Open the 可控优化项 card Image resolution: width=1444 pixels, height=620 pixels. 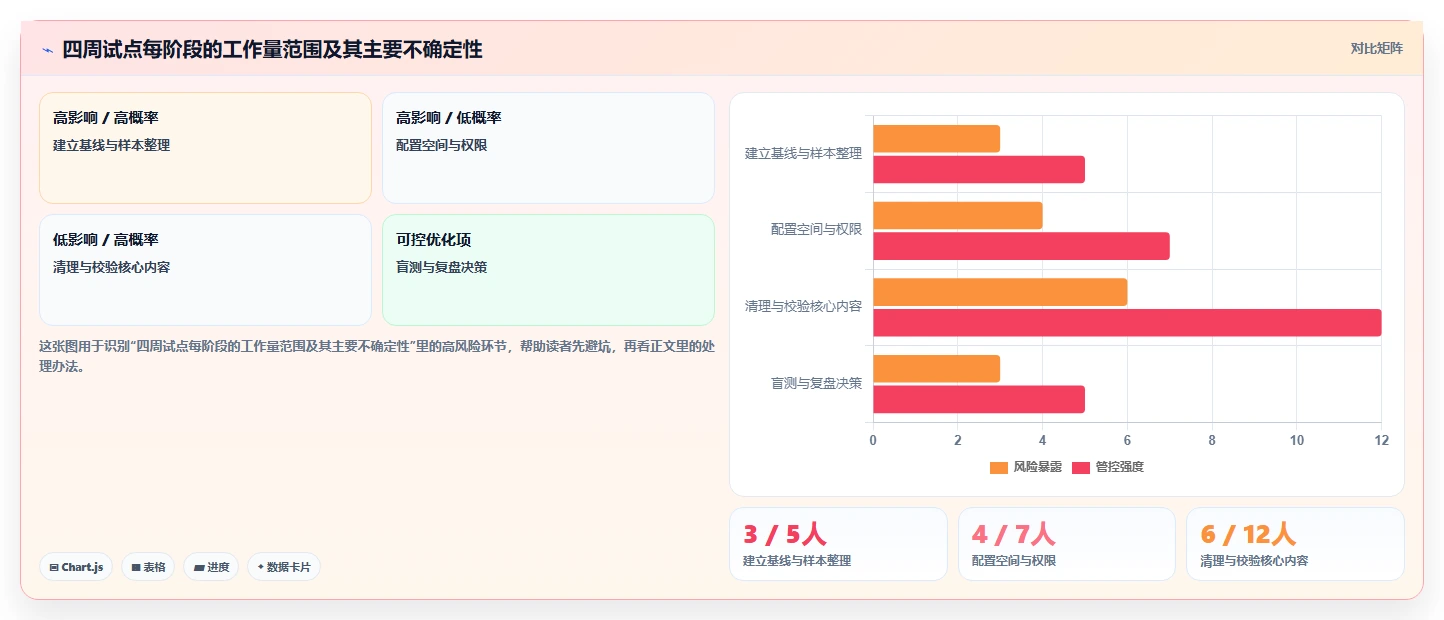click(x=548, y=270)
